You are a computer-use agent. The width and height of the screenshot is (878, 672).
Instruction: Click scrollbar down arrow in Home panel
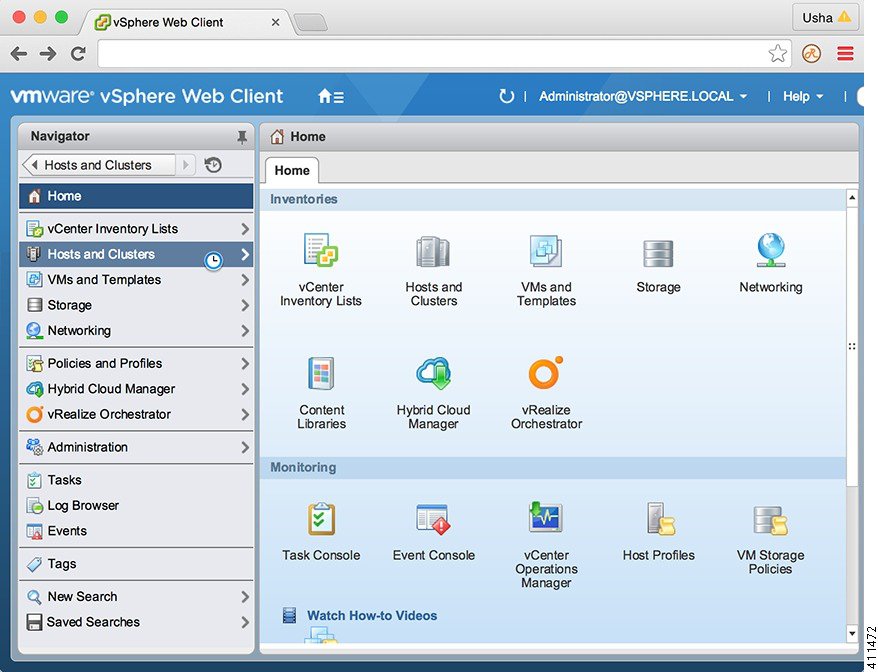[x=852, y=634]
